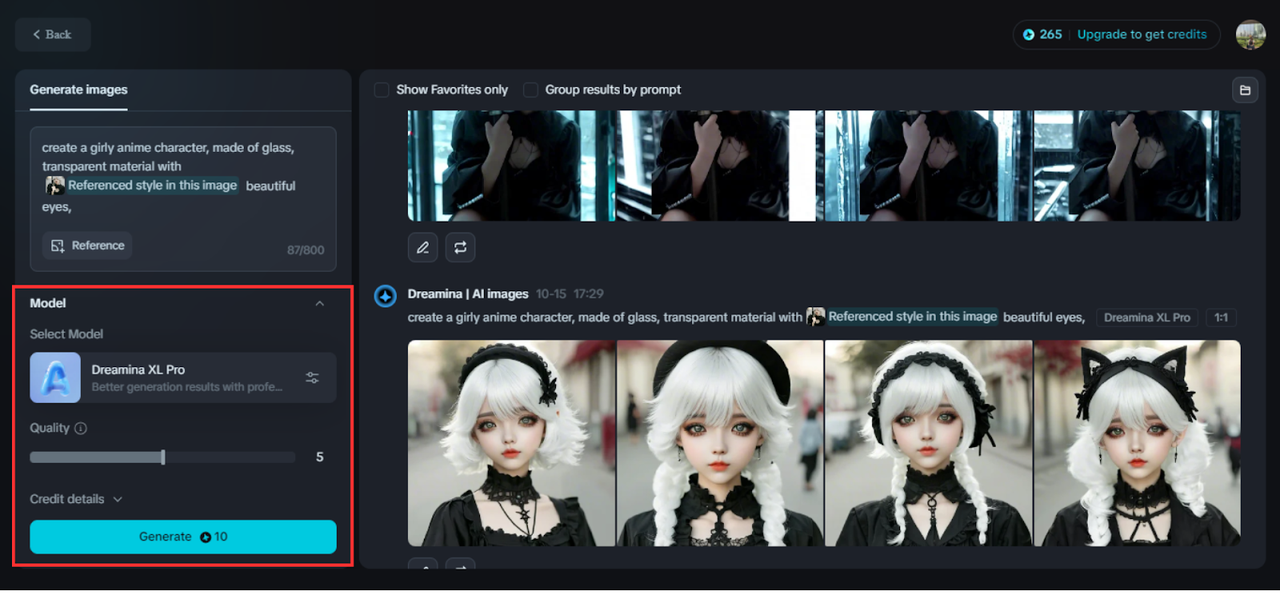Open second anime girl with black beret
The height and width of the screenshot is (595, 1280).
[720, 443]
